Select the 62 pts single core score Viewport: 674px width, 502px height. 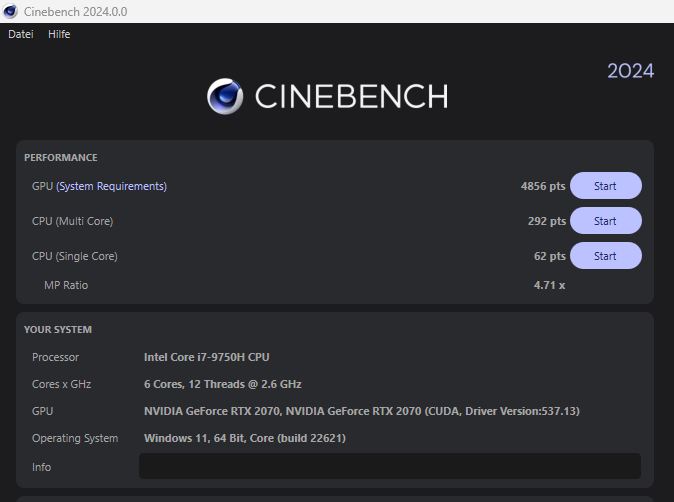tap(550, 256)
